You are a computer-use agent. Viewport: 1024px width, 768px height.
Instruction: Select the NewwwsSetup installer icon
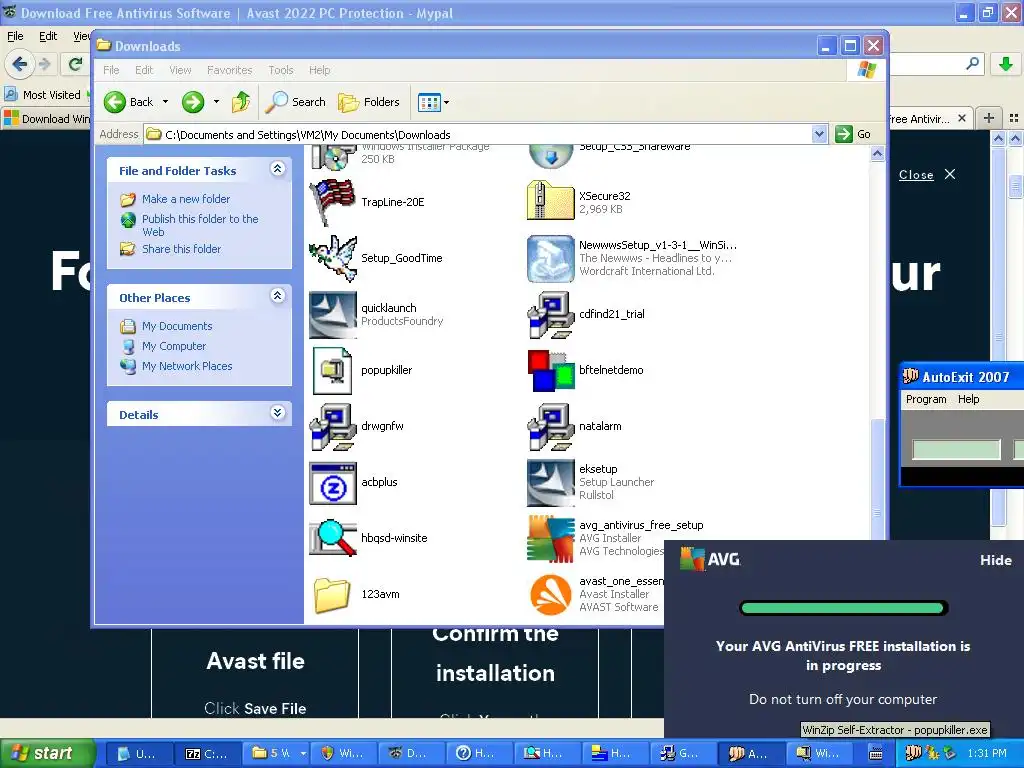pos(551,259)
